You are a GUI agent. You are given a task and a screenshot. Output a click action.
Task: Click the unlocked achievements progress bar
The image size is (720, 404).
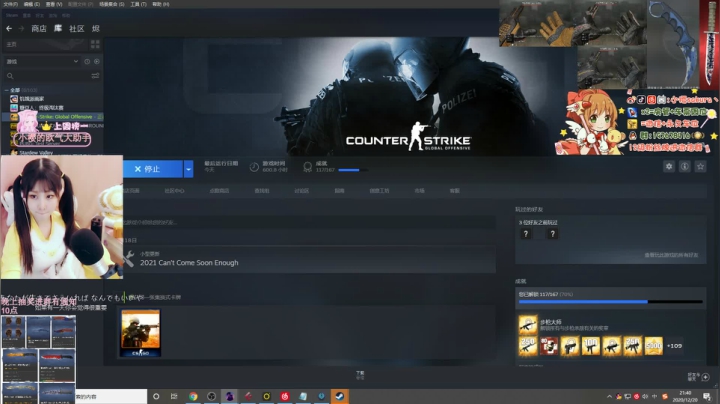(x=611, y=302)
